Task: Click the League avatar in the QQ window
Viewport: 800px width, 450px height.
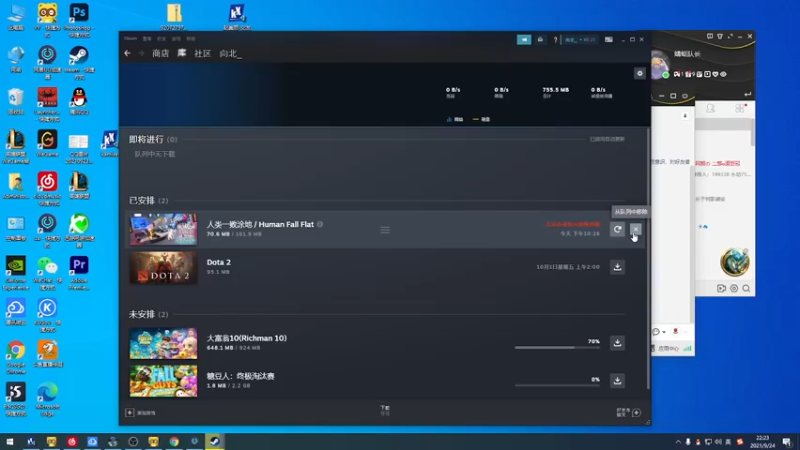Action: coord(735,262)
